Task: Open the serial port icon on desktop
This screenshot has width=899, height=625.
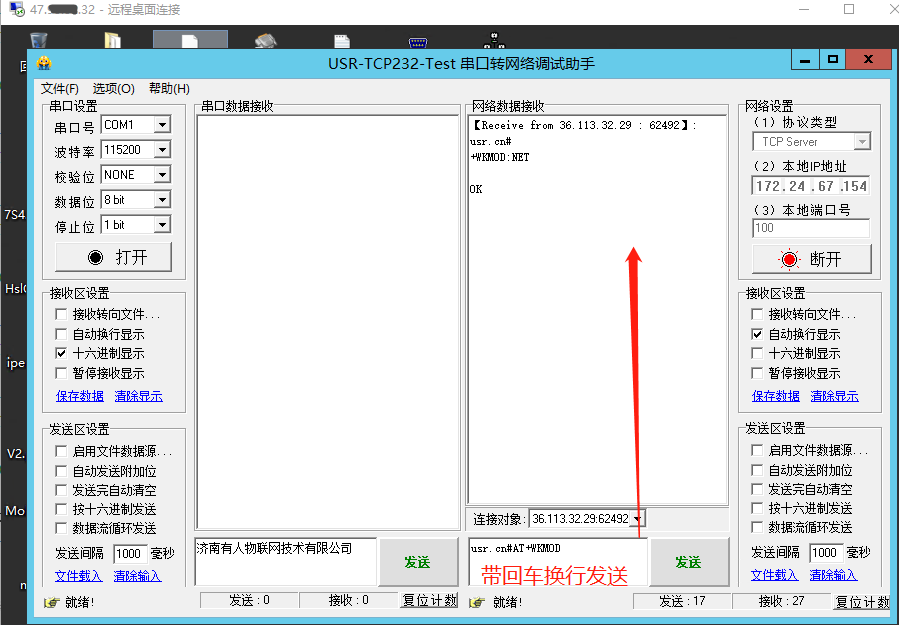Action: (x=417, y=42)
